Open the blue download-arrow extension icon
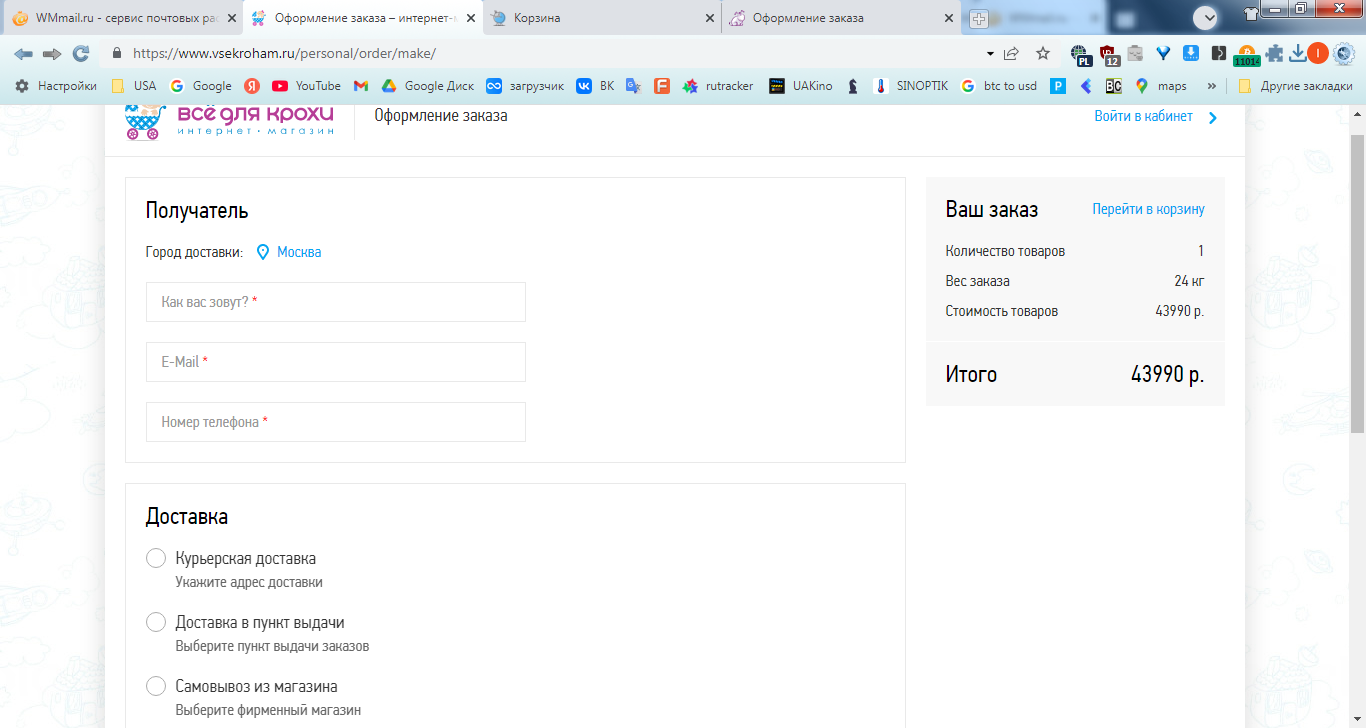This screenshot has width=1366, height=728. 1191,53
